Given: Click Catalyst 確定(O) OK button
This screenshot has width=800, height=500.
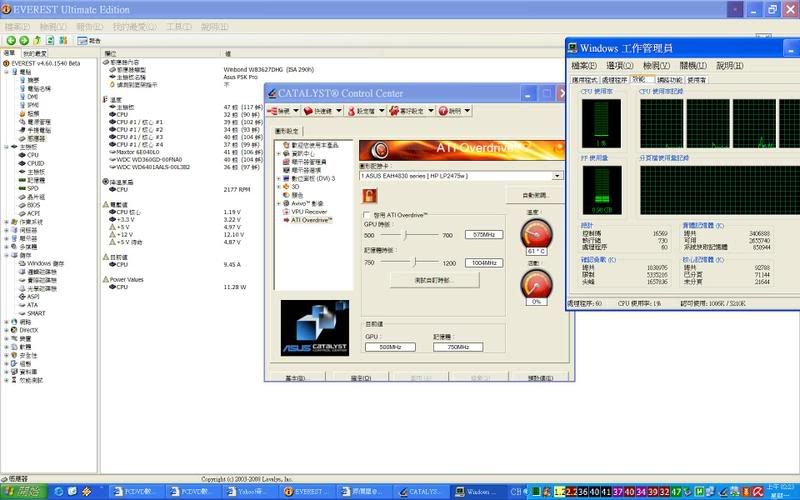Looking at the screenshot, I should click(361, 378).
